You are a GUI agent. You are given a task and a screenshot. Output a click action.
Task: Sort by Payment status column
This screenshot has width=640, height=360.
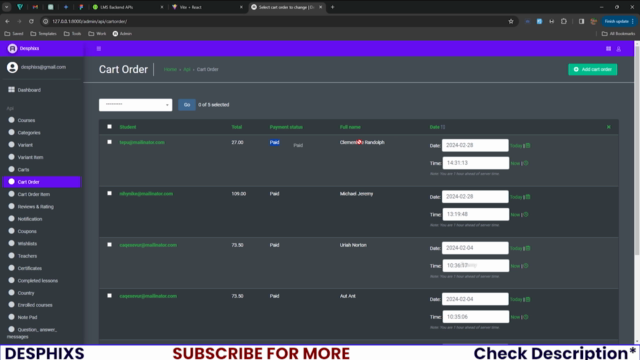pyautogui.click(x=286, y=127)
